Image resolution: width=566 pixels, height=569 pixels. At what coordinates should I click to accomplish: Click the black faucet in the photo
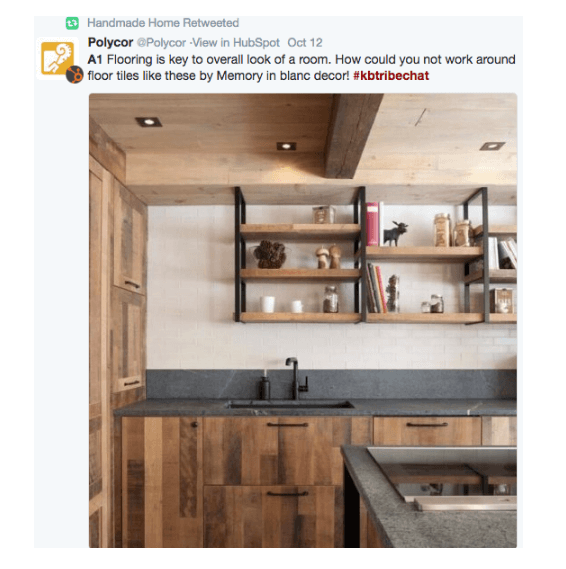297,378
